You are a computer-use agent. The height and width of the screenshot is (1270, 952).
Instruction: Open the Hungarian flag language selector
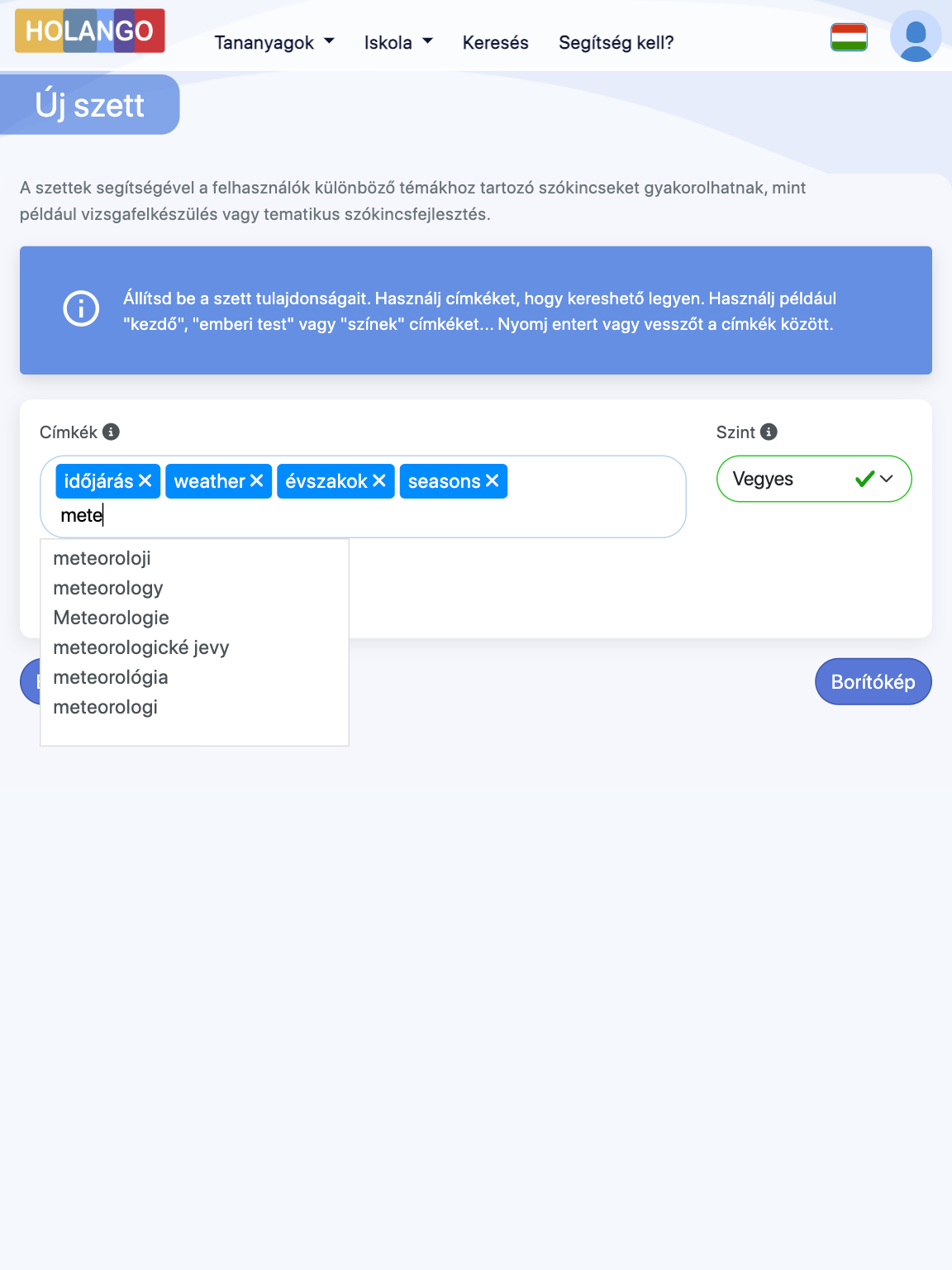(x=849, y=37)
